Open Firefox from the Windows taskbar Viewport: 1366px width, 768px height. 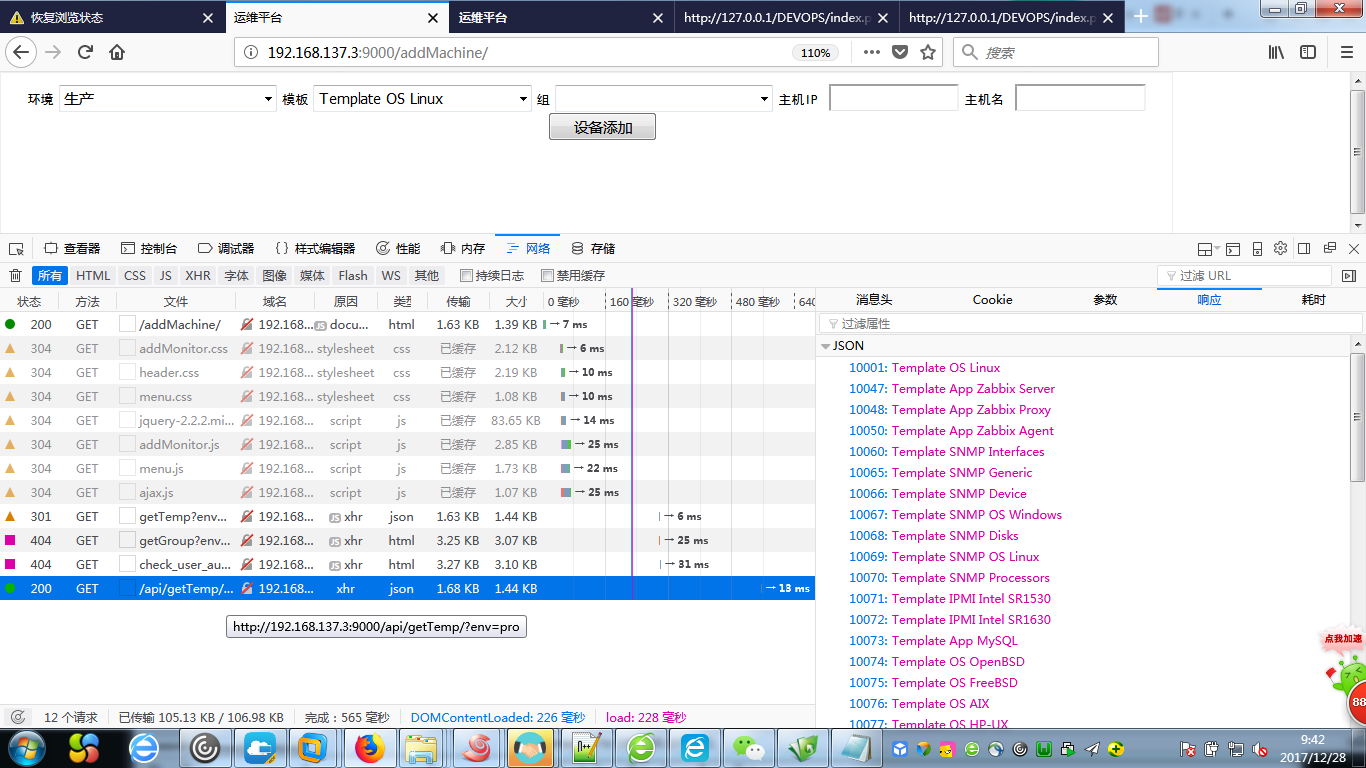[x=370, y=748]
